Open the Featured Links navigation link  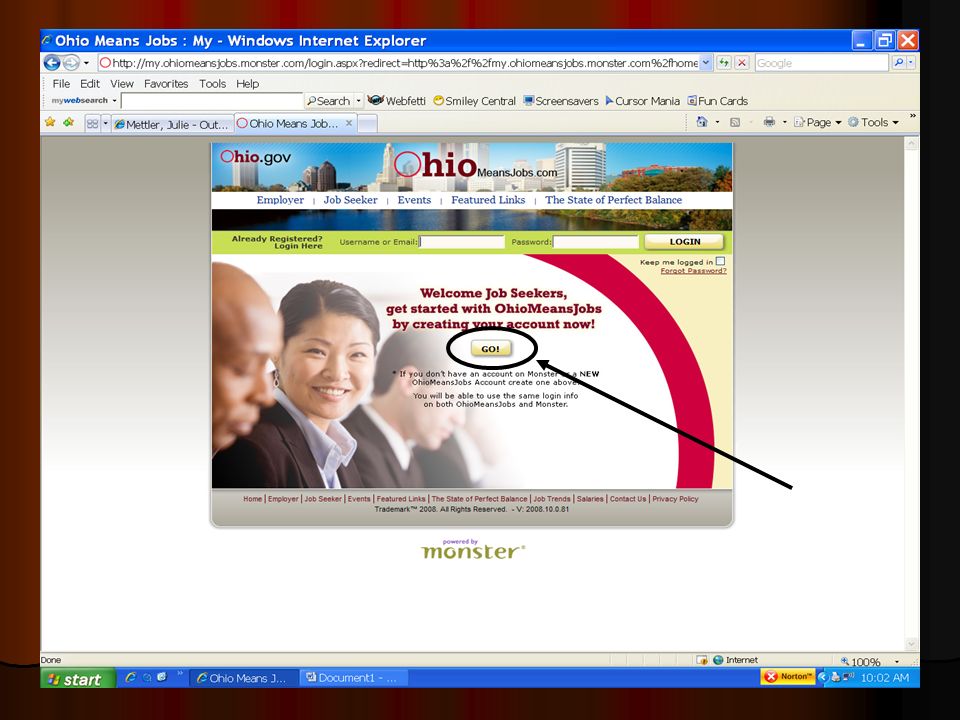coord(488,200)
